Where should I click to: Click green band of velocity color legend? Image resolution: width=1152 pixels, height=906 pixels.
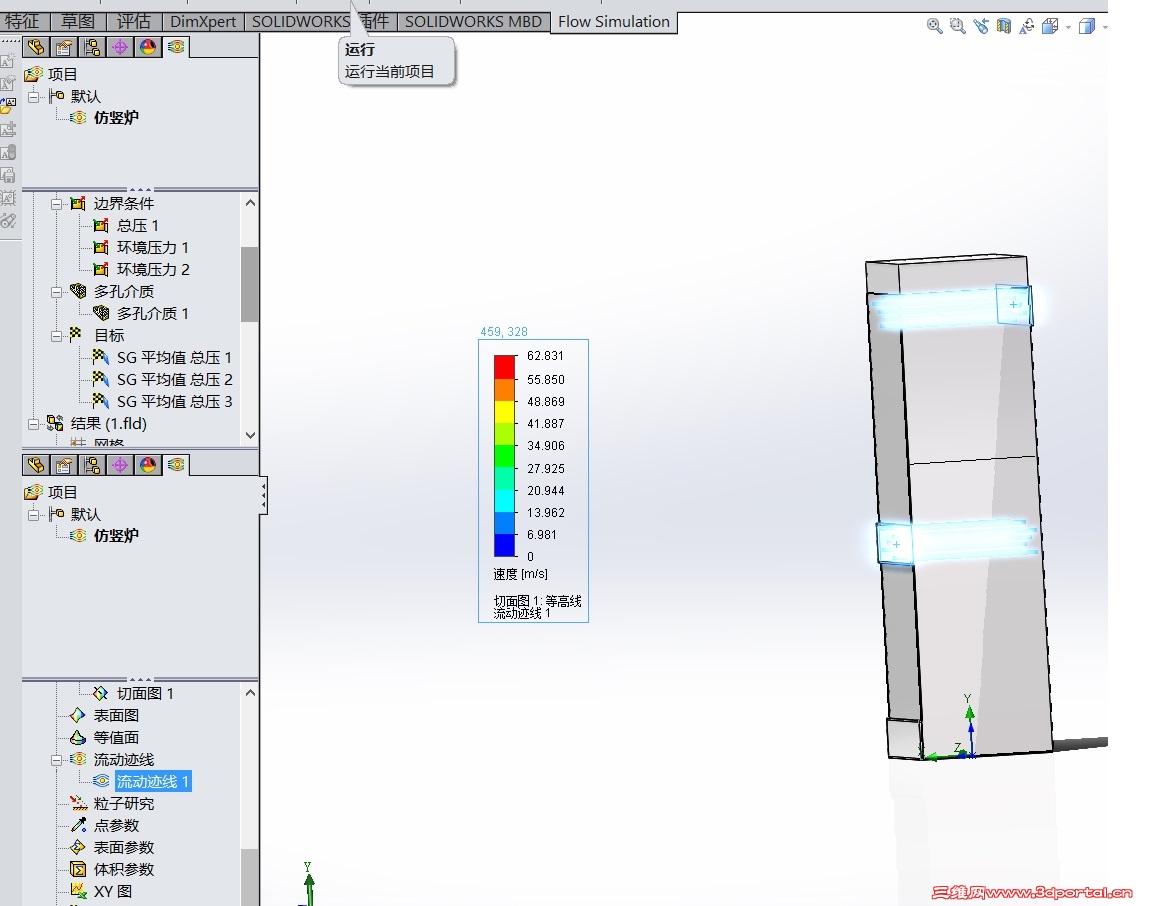tap(505, 456)
